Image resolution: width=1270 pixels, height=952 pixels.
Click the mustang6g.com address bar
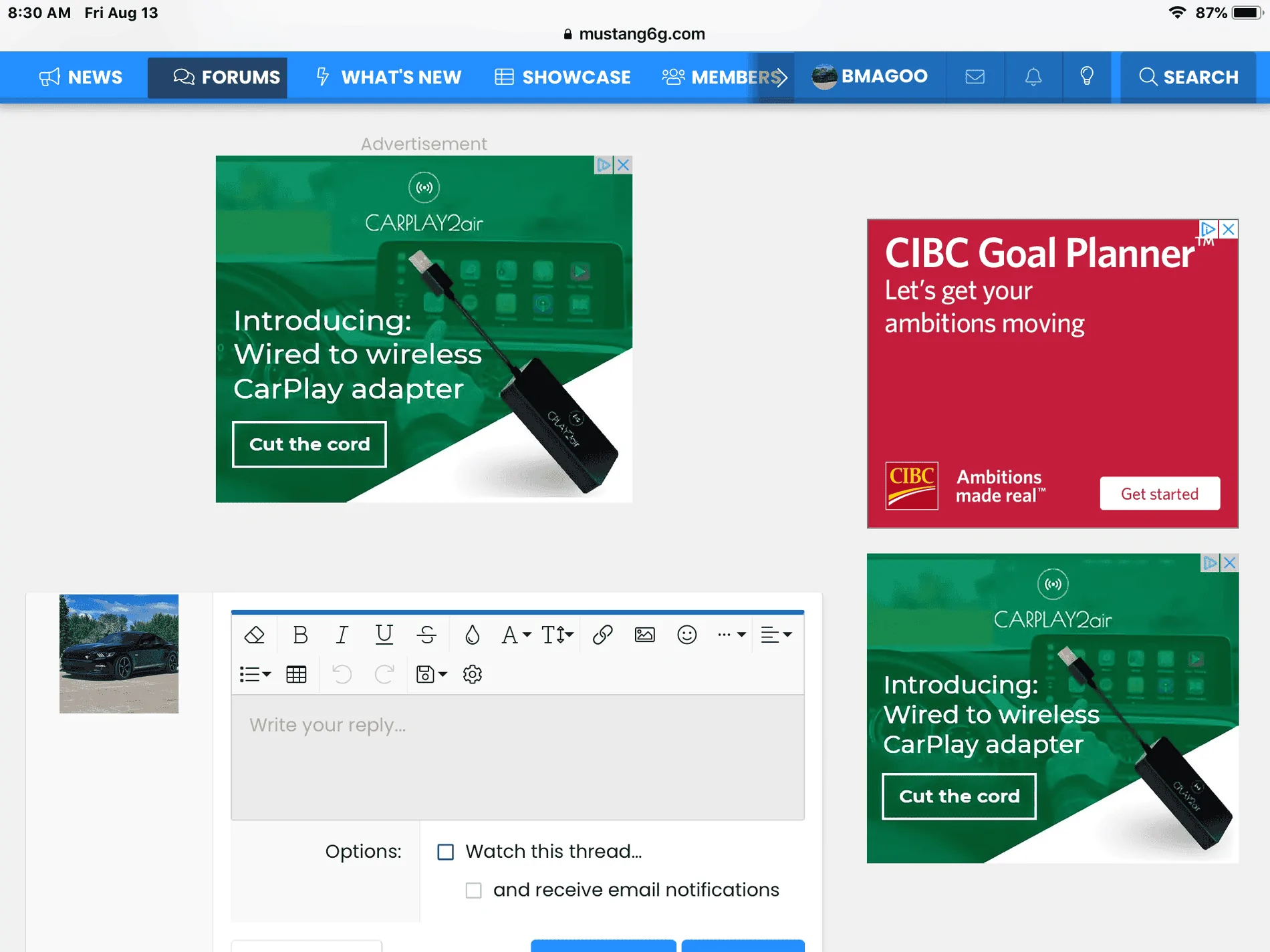(634, 34)
